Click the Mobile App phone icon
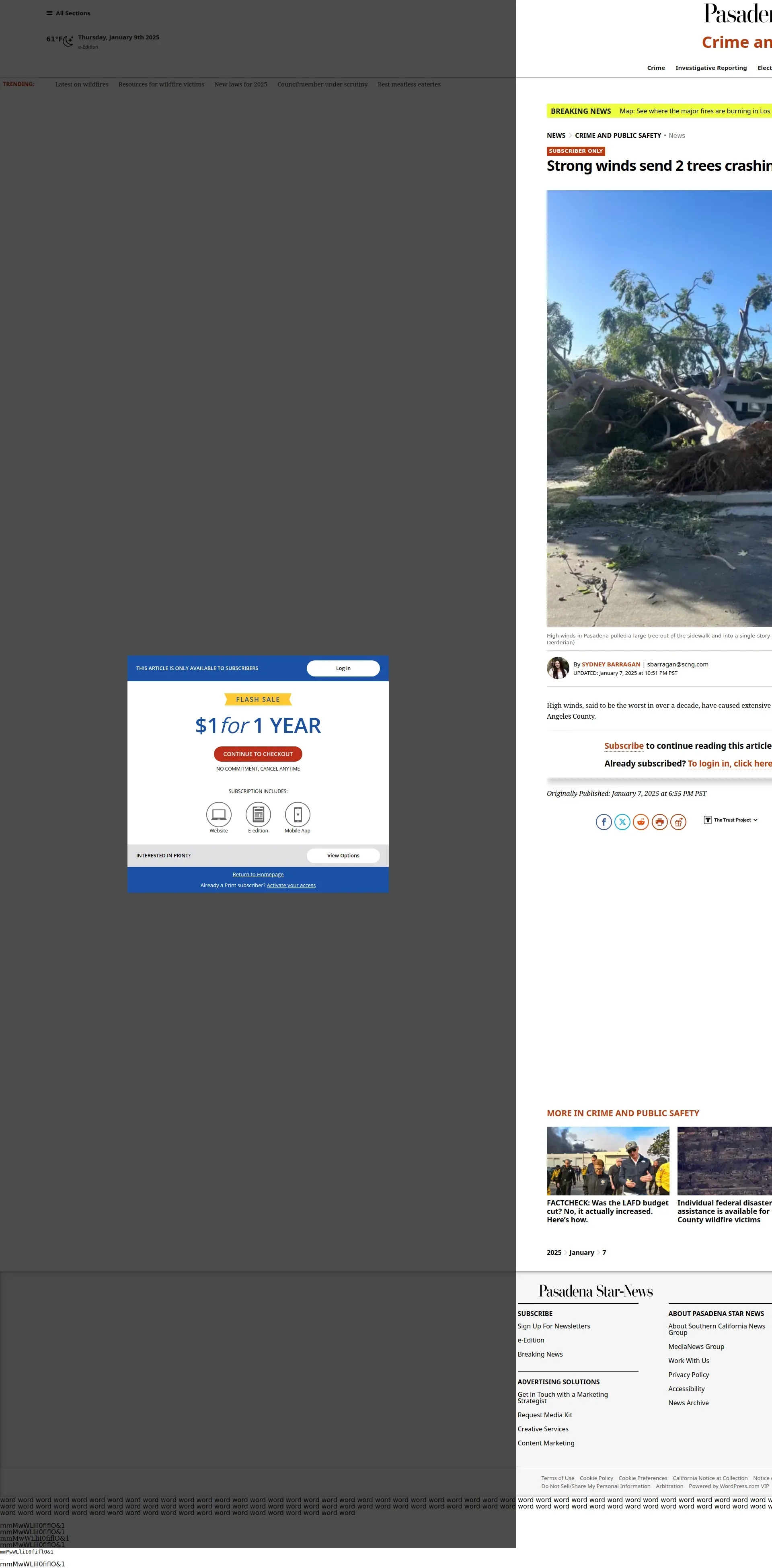This screenshot has height=1568, width=772. [298, 814]
